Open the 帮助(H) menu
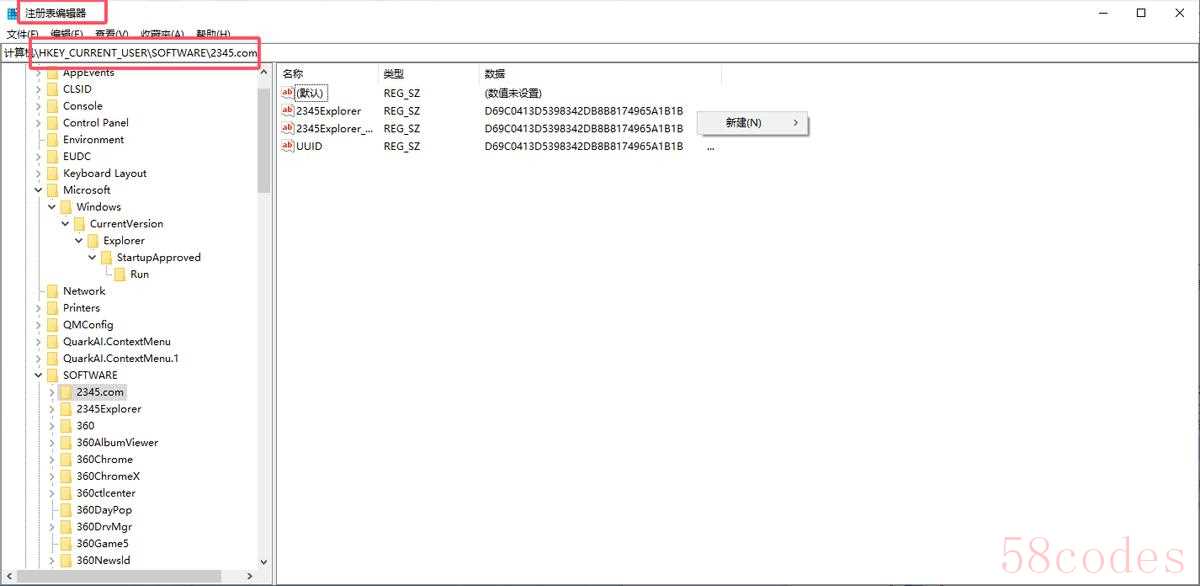 pos(213,34)
